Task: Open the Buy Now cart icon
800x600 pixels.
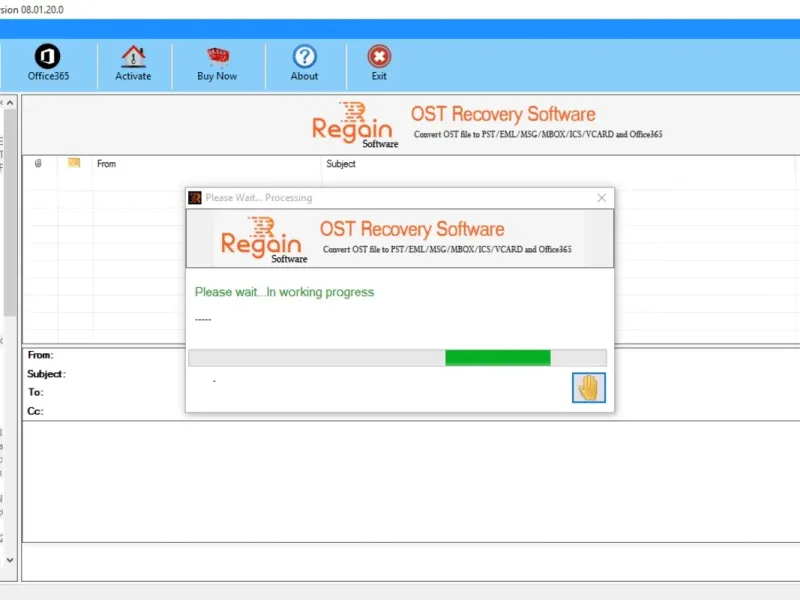Action: click(x=217, y=63)
